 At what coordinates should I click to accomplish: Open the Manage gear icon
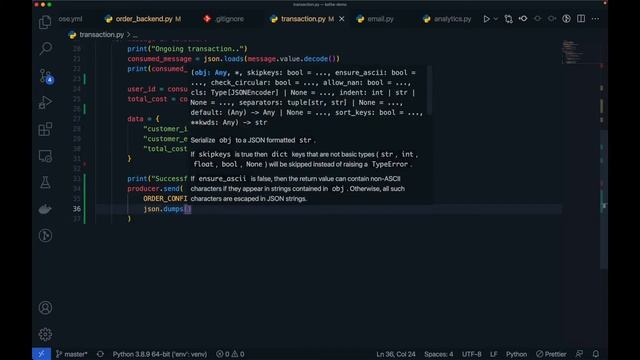(x=45, y=334)
